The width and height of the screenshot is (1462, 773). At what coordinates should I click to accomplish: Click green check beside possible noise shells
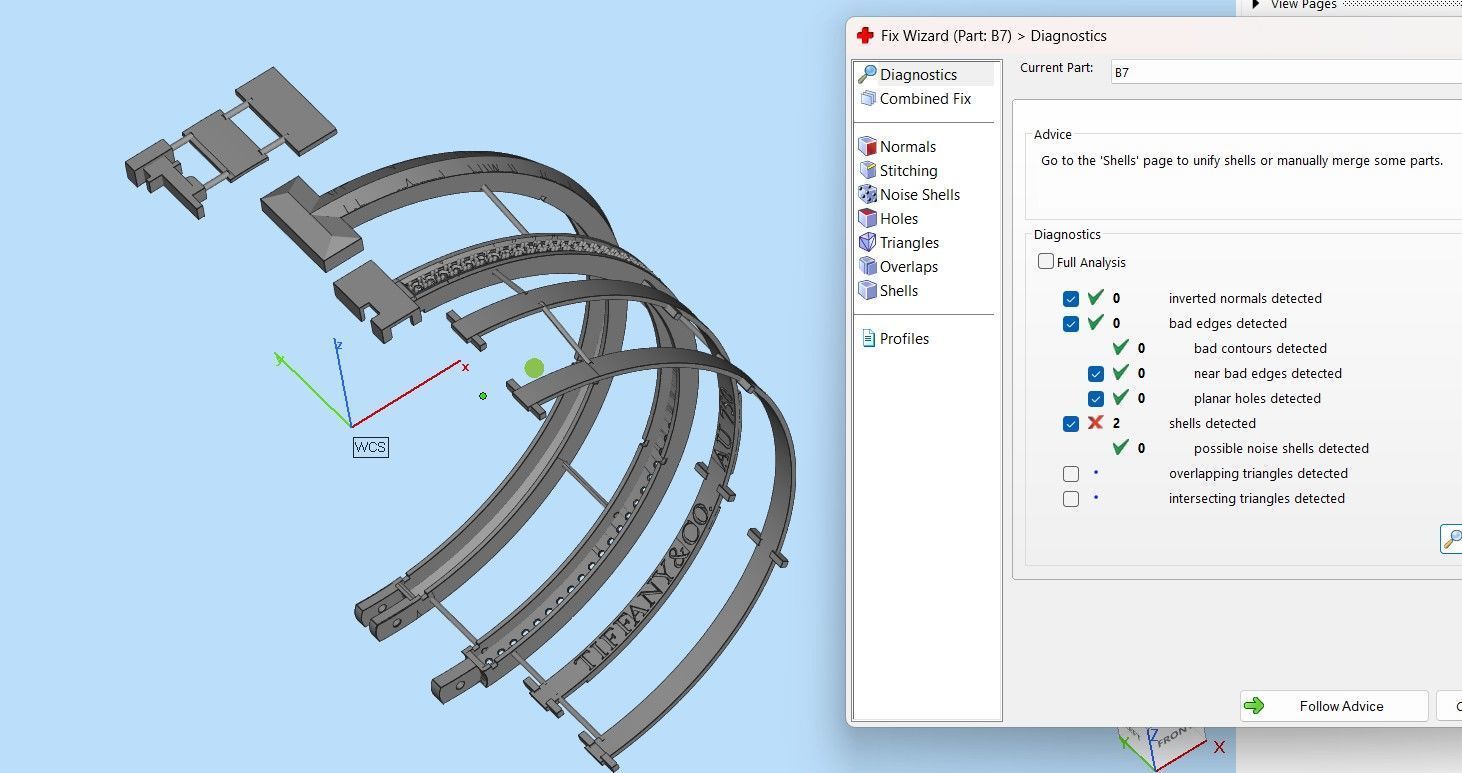point(1120,447)
